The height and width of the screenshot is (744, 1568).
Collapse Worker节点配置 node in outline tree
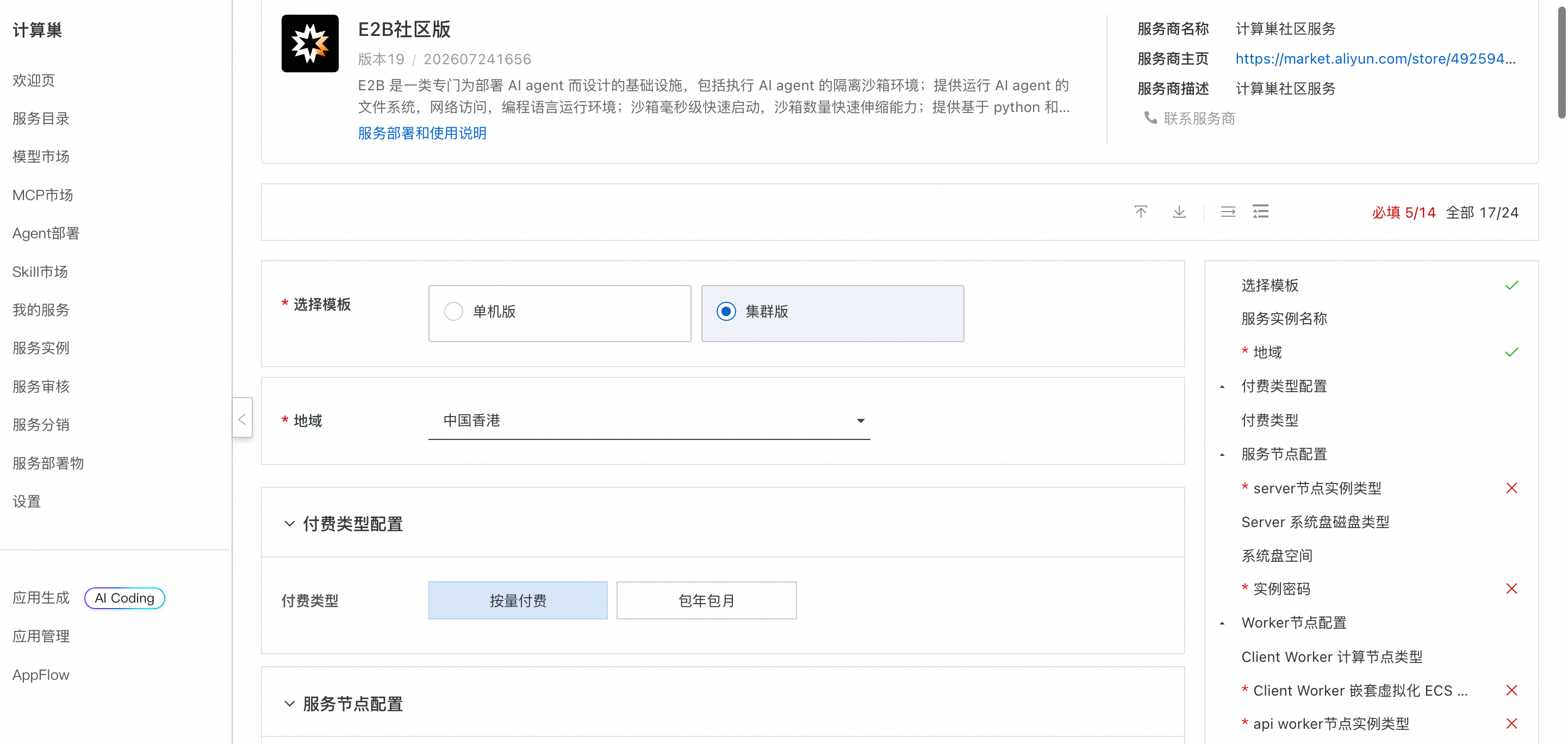tap(1222, 623)
